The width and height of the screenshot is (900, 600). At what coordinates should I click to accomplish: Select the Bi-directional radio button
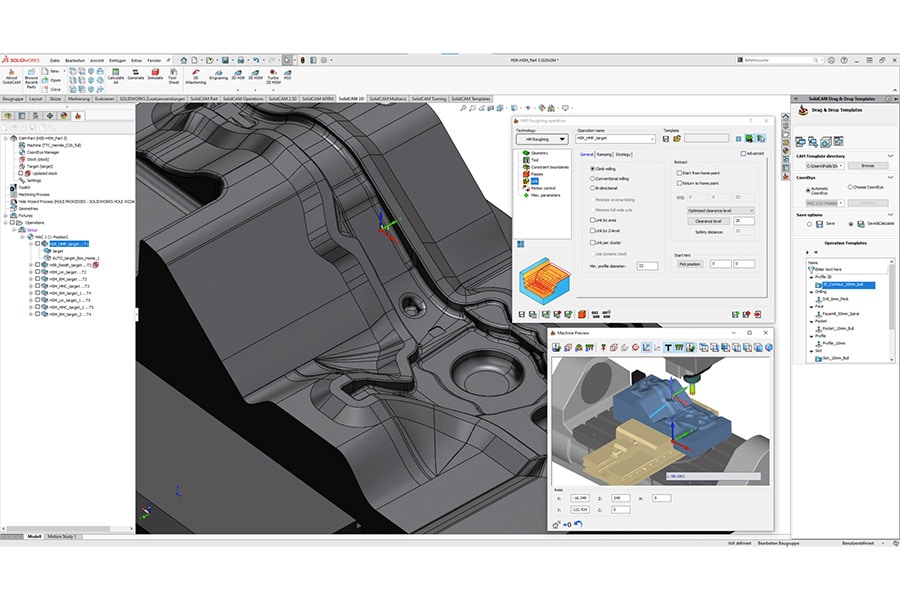point(592,188)
